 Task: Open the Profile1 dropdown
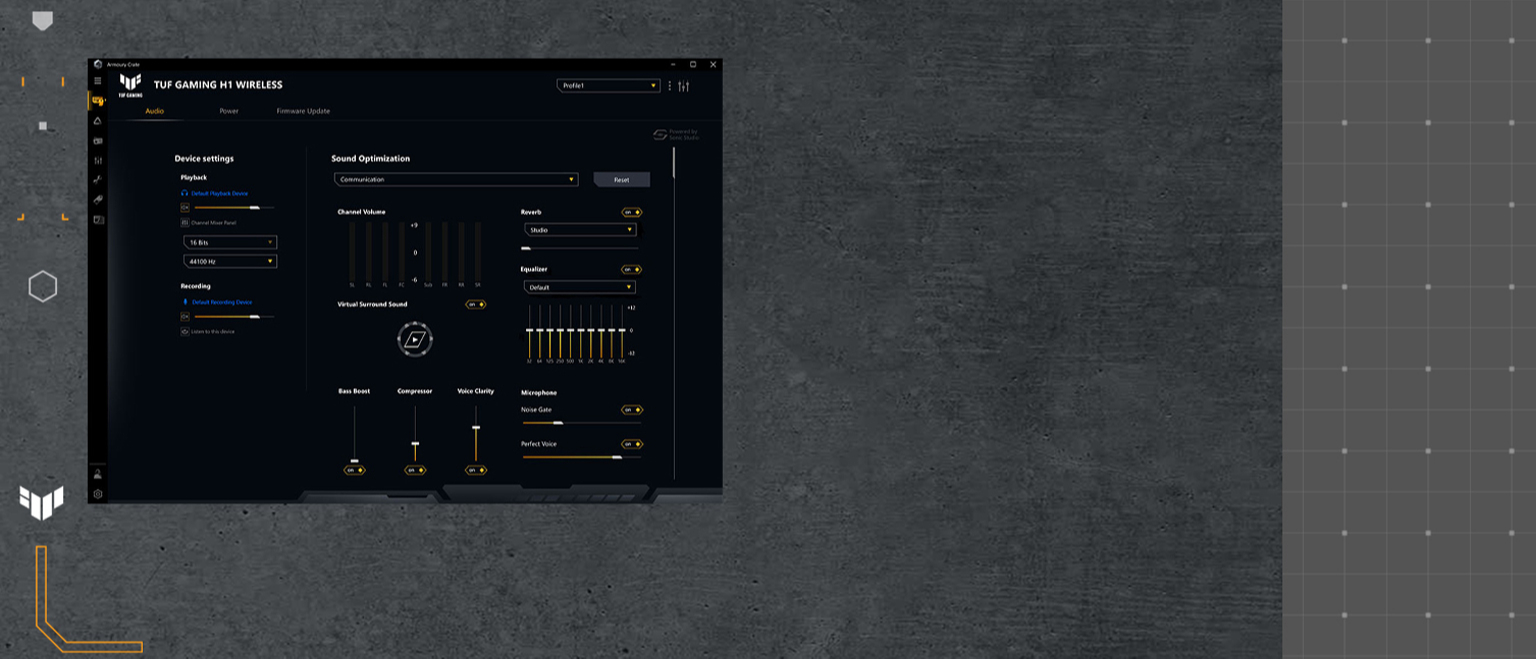point(608,86)
